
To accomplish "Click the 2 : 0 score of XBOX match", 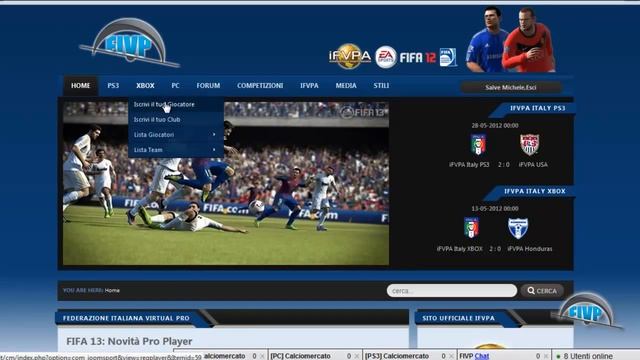I will coord(495,249).
